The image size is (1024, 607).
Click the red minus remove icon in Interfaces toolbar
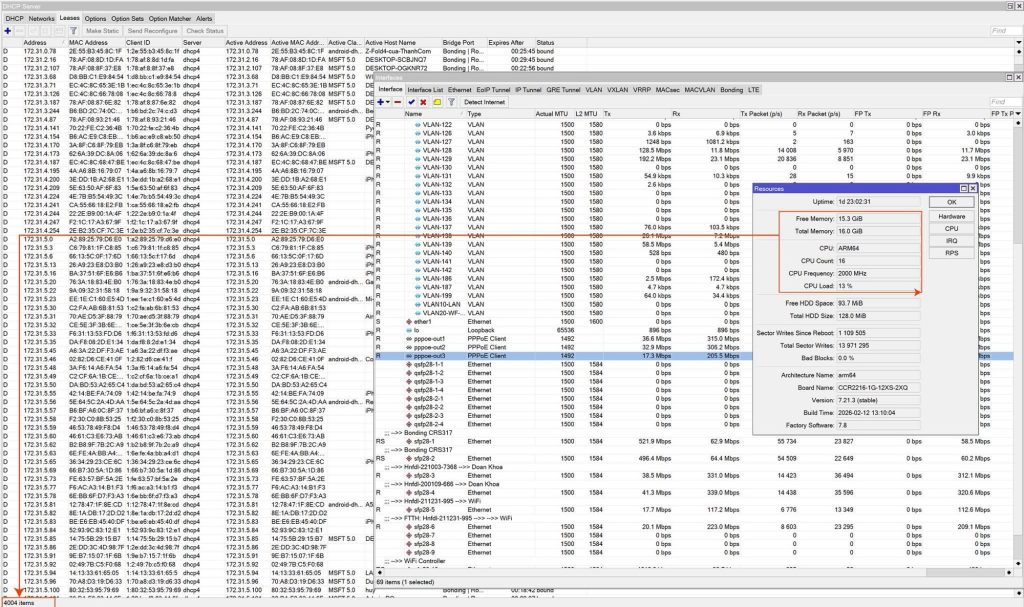click(x=397, y=102)
